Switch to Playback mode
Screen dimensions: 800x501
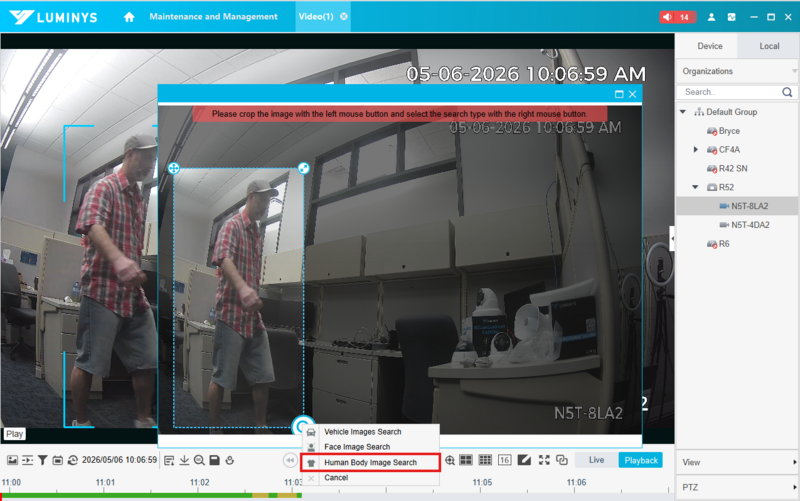(641, 460)
